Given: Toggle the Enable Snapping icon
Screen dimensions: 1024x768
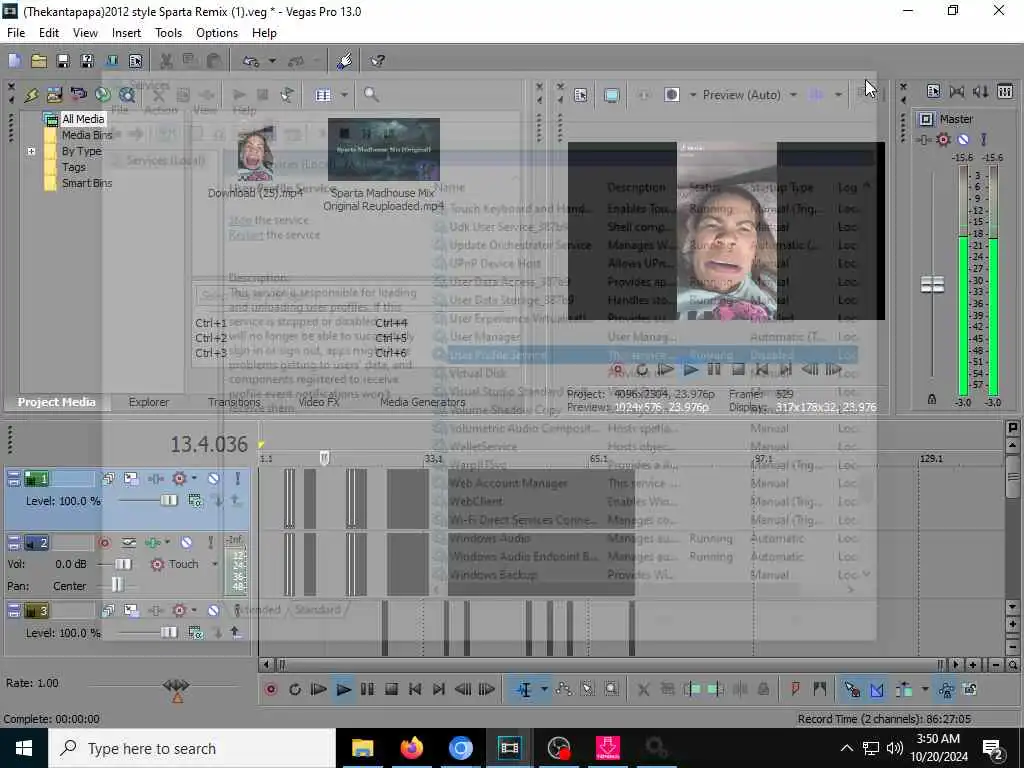Looking at the screenshot, I should [852, 690].
